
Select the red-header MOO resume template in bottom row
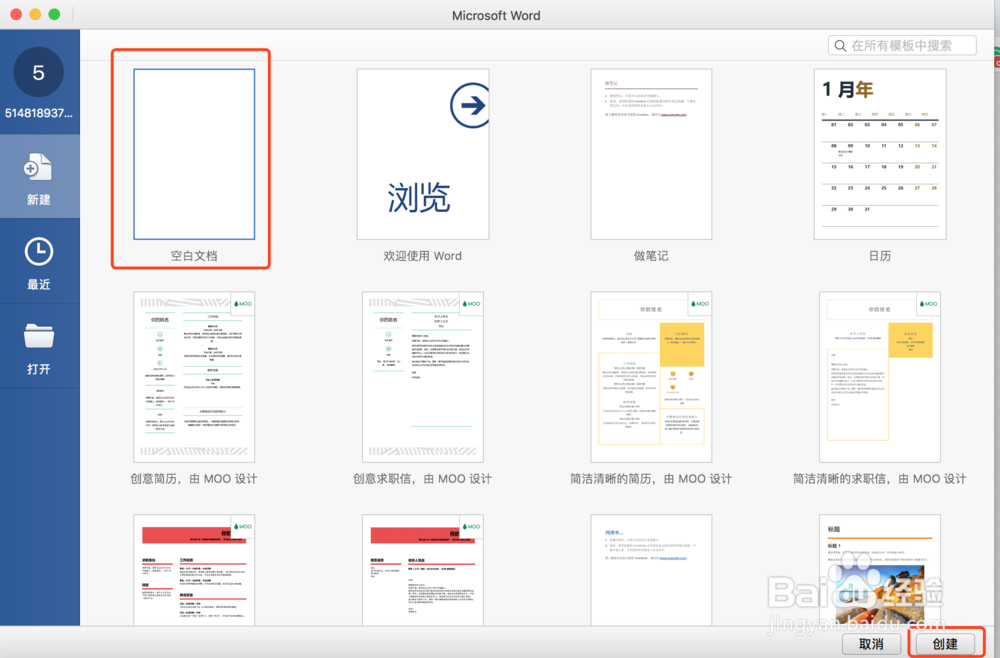click(194, 570)
